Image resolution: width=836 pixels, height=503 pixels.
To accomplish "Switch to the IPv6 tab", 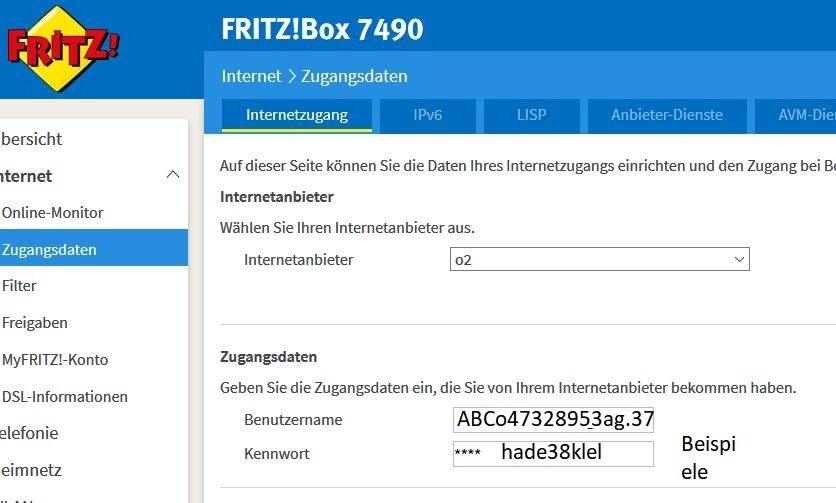I will click(x=428, y=115).
